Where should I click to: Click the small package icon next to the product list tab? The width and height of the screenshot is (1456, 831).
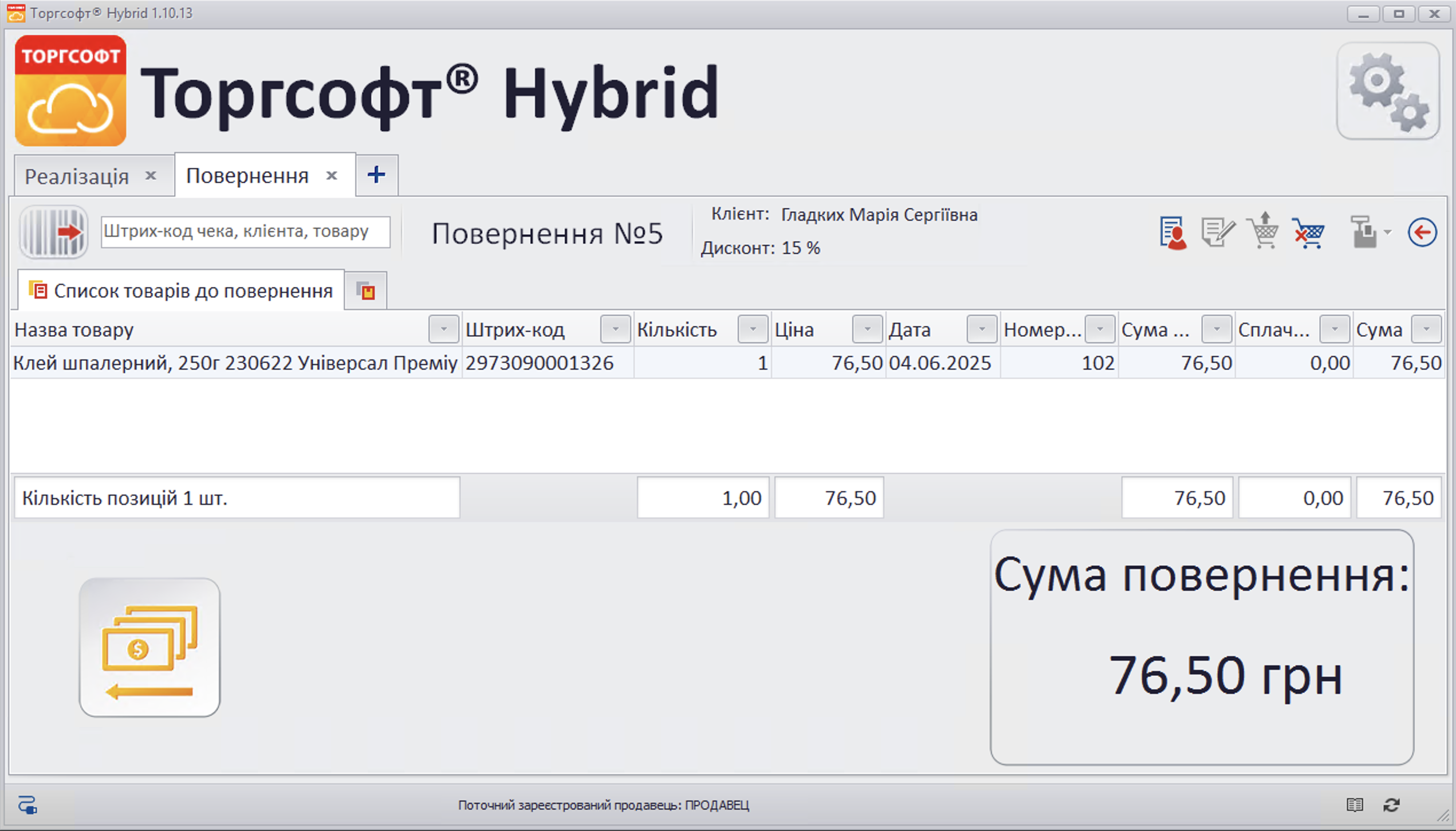[x=366, y=291]
